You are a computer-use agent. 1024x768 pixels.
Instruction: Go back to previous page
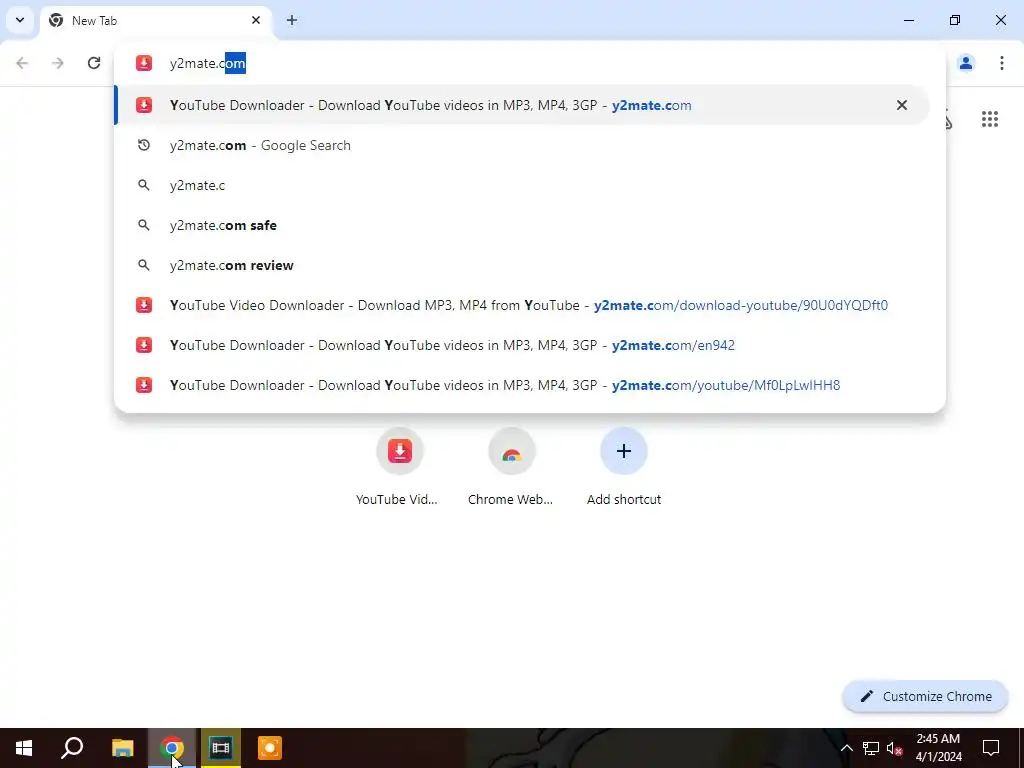tap(22, 63)
